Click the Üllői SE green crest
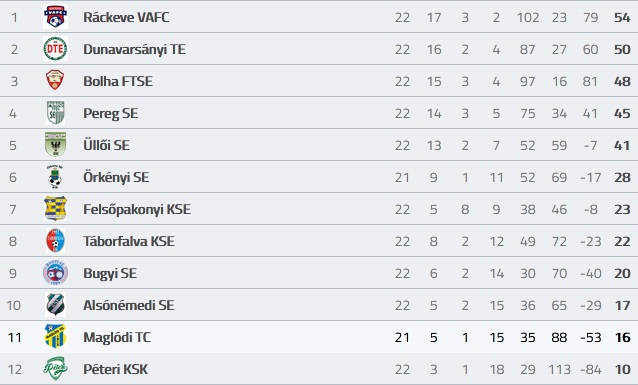The height and width of the screenshot is (385, 638). pos(55,144)
